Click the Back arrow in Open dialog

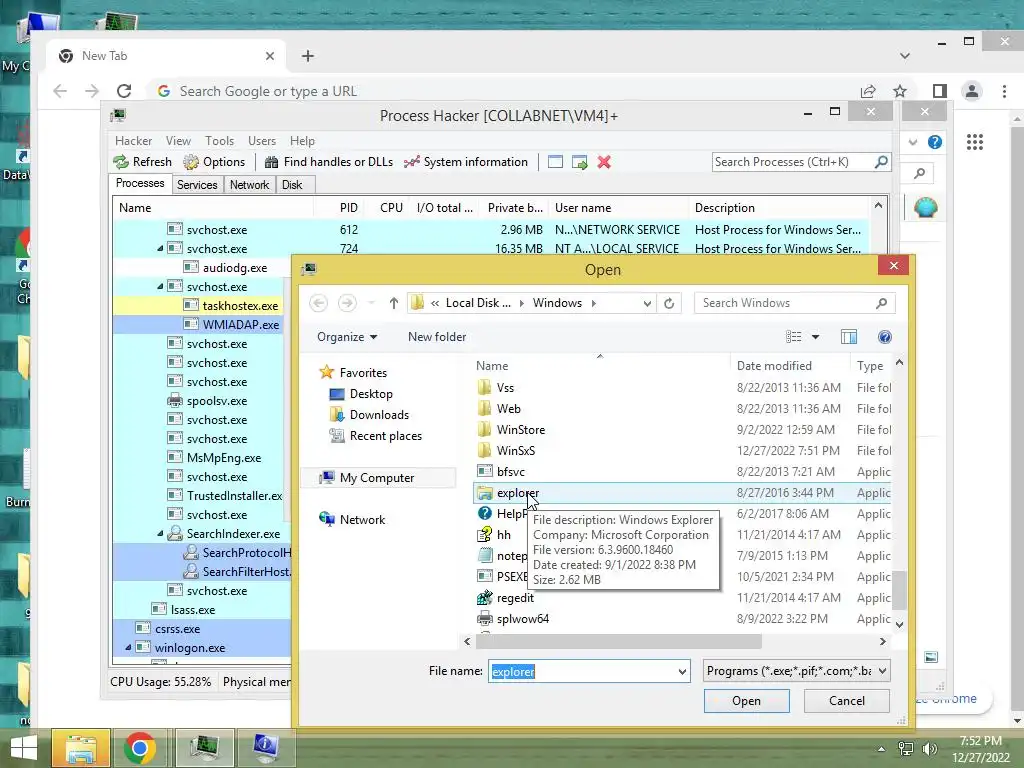[318, 303]
